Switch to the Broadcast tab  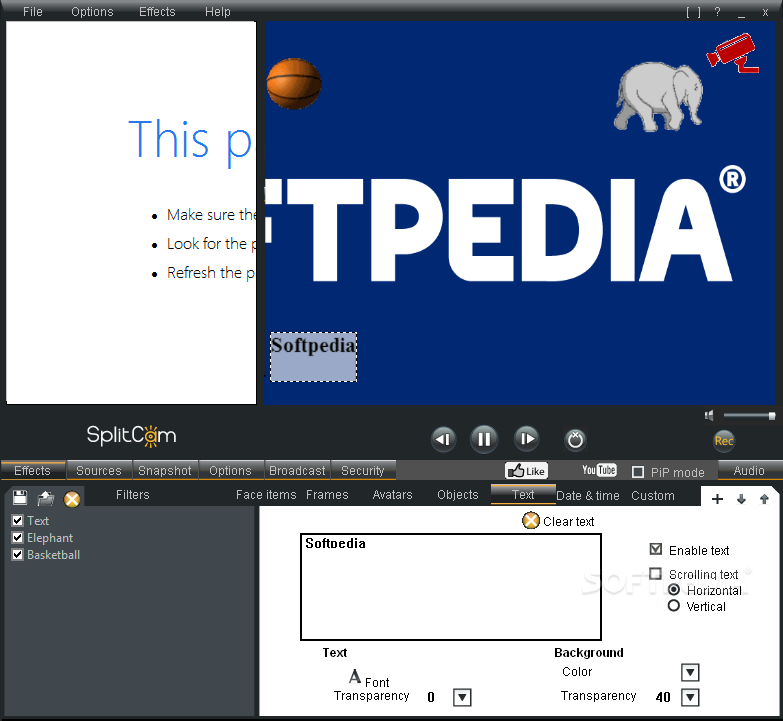point(297,470)
